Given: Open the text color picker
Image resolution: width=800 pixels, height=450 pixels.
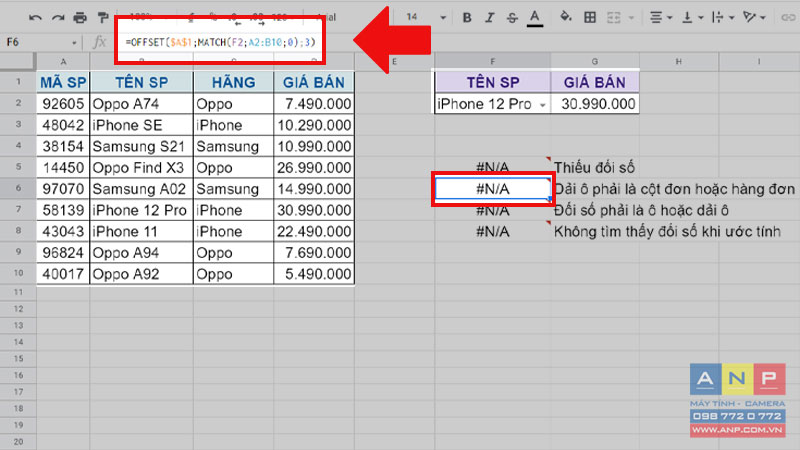Looking at the screenshot, I should [x=534, y=18].
